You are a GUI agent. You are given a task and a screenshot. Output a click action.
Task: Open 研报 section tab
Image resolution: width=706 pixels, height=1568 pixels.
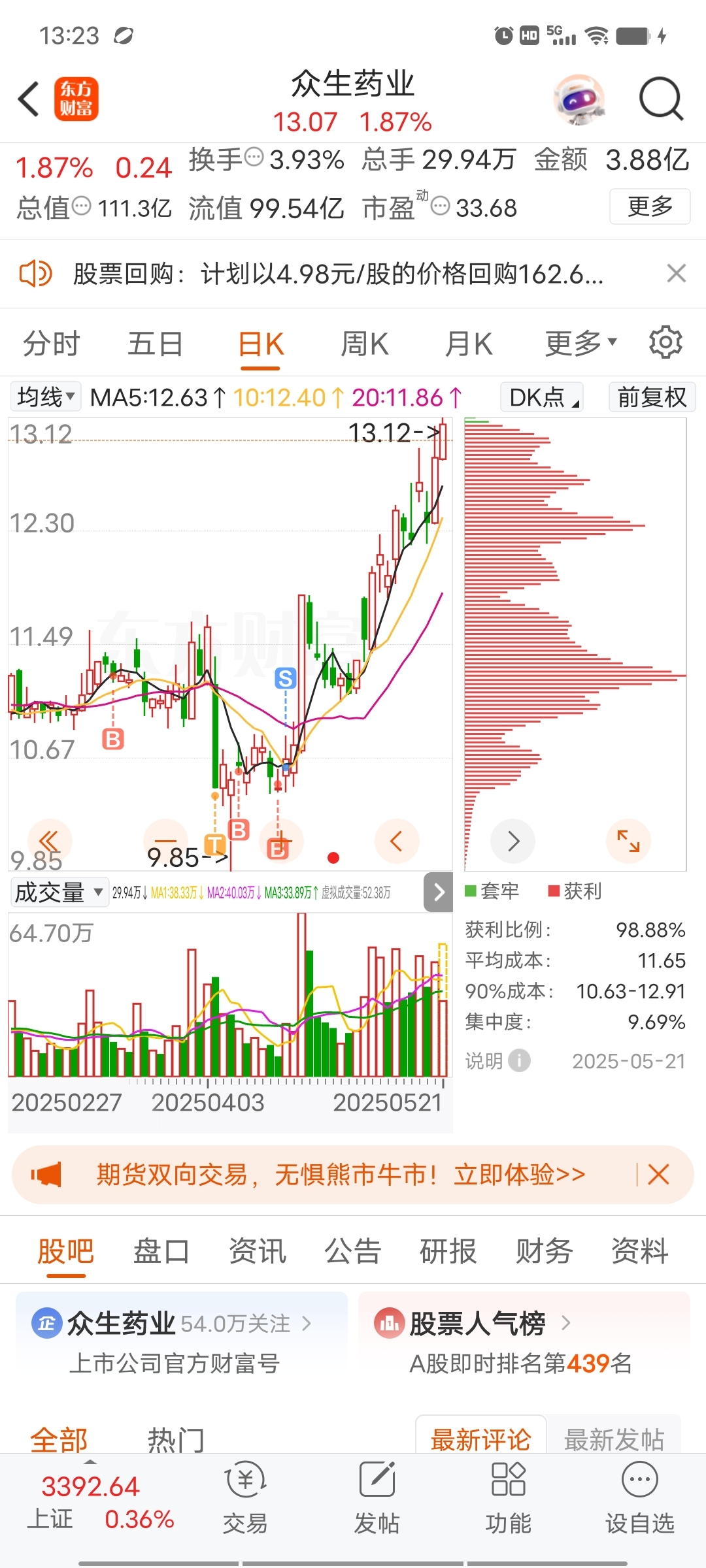coord(448,1251)
